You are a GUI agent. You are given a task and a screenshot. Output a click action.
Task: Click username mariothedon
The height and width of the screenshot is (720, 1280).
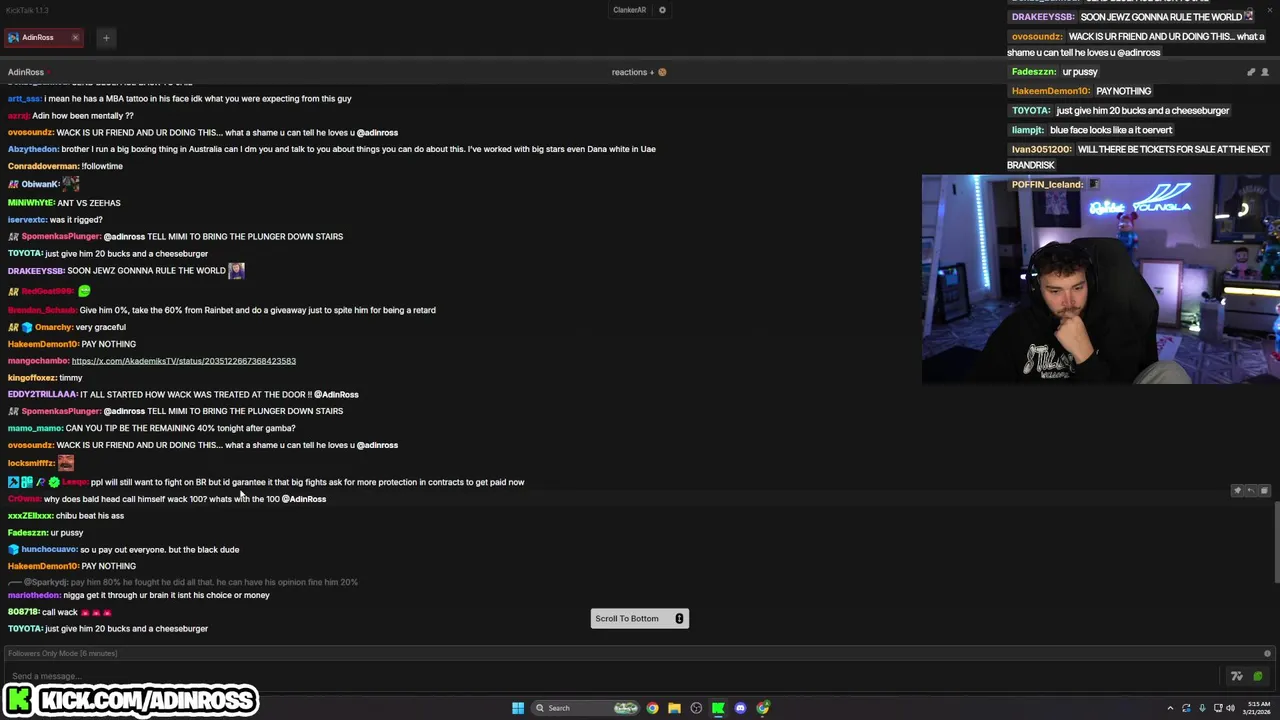click(x=34, y=595)
